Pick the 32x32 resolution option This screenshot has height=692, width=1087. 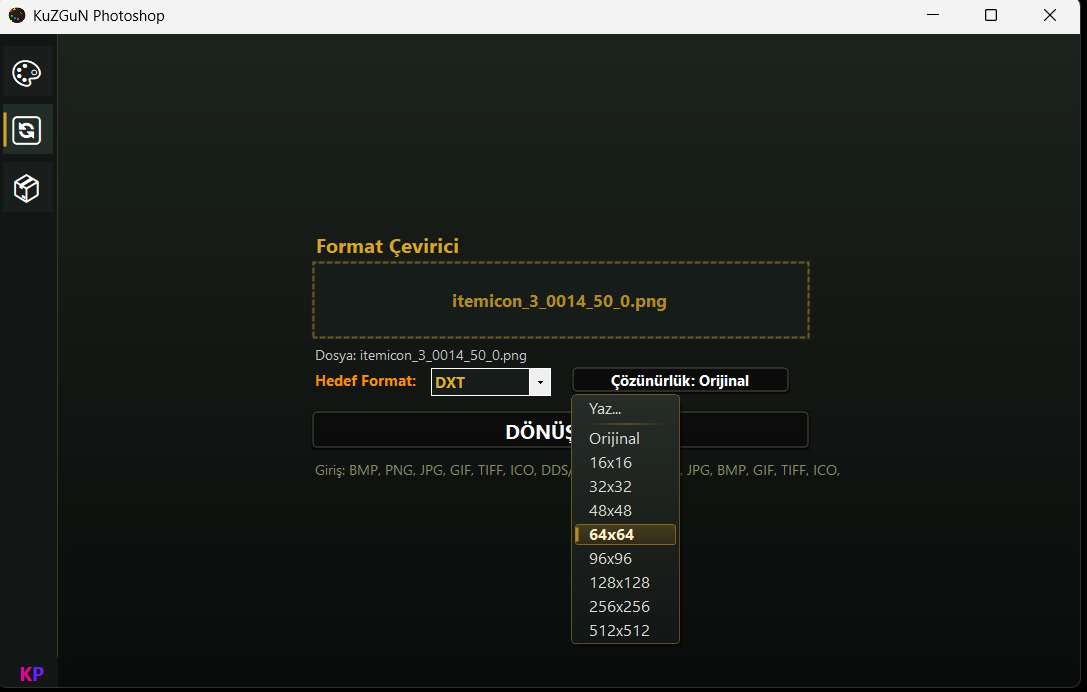(625, 487)
